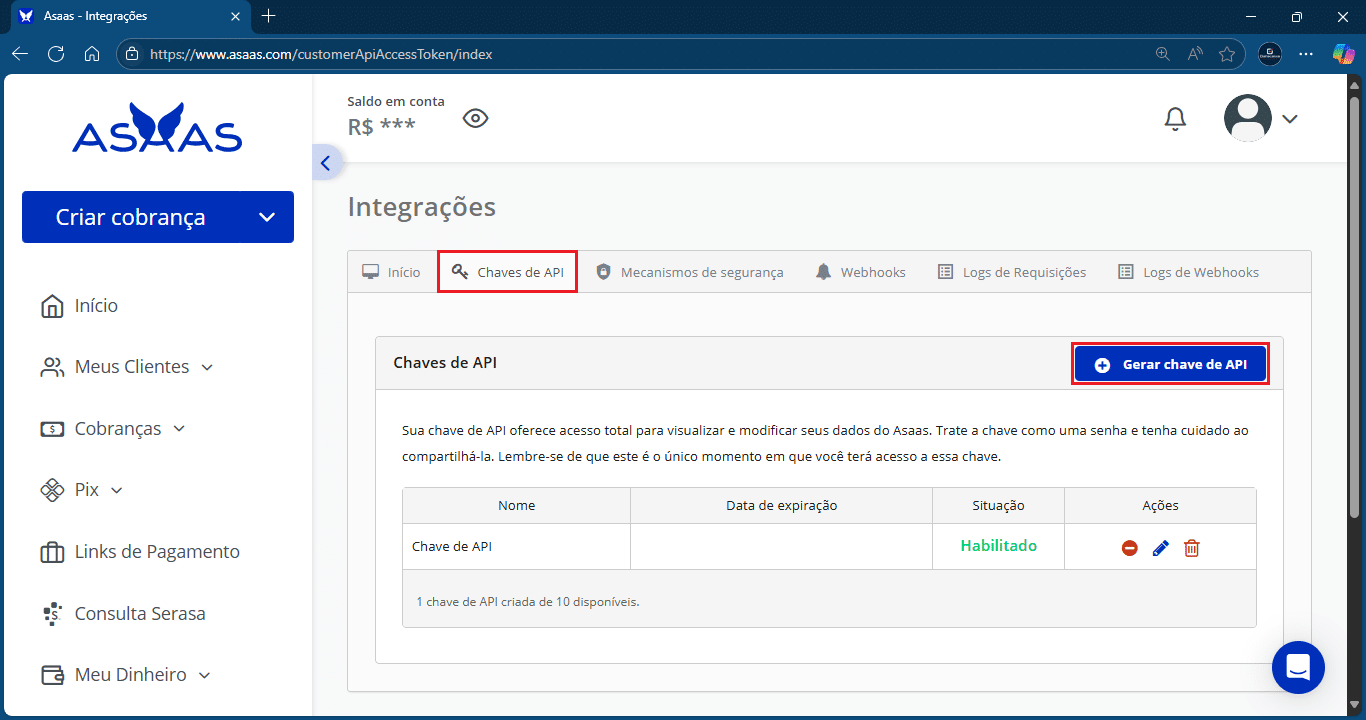Image resolution: width=1366 pixels, height=720 pixels.
Task: Open the chat support bubble
Action: point(1298,667)
